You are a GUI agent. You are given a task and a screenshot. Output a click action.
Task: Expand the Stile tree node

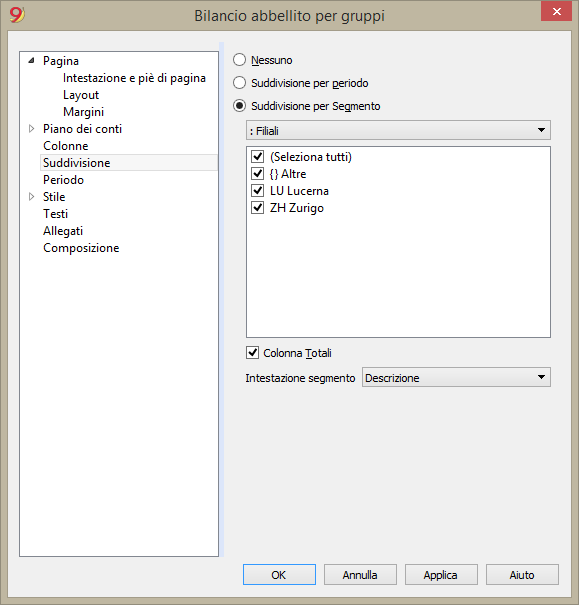[x=32, y=196]
